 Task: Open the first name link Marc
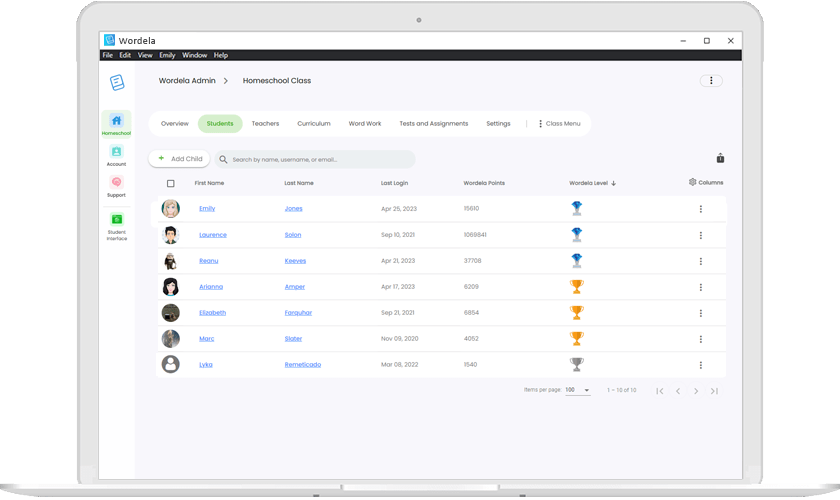tap(206, 338)
